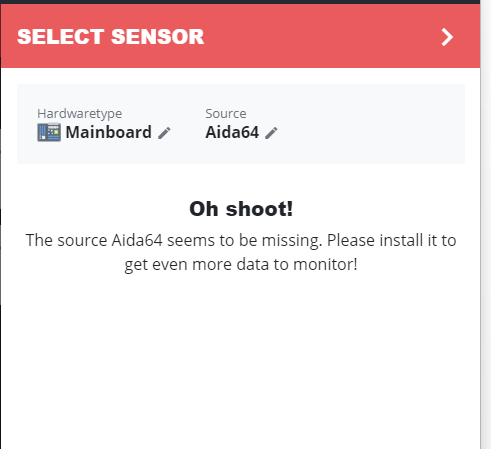Select the SELECT SENSOR header title

click(110, 37)
